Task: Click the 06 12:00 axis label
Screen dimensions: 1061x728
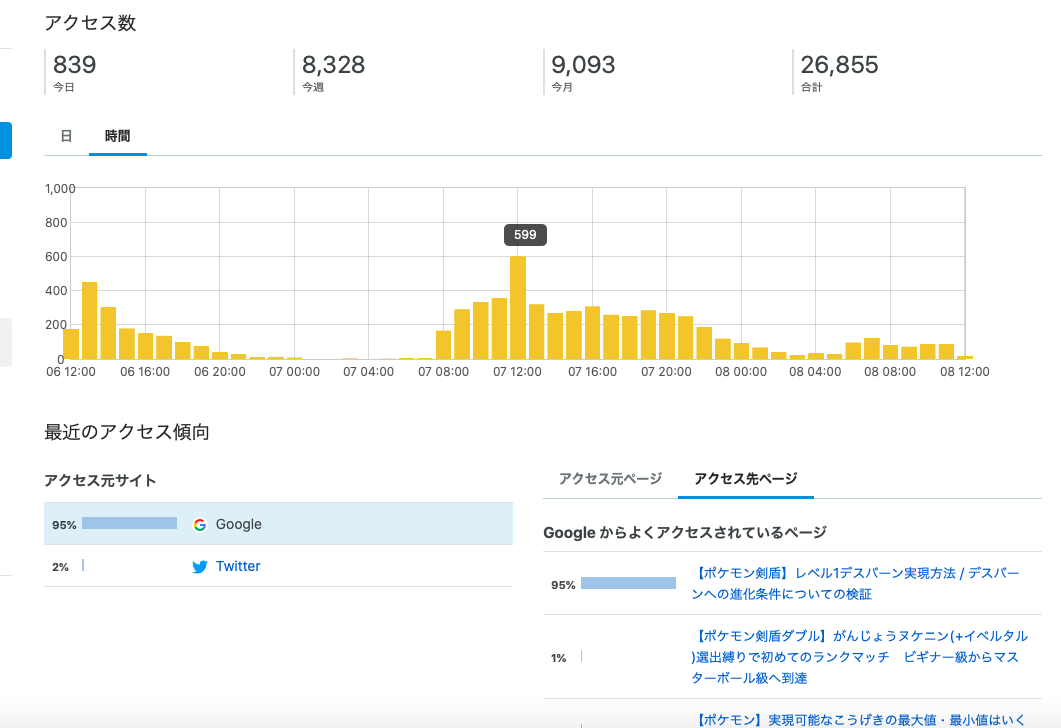Action: pos(71,371)
